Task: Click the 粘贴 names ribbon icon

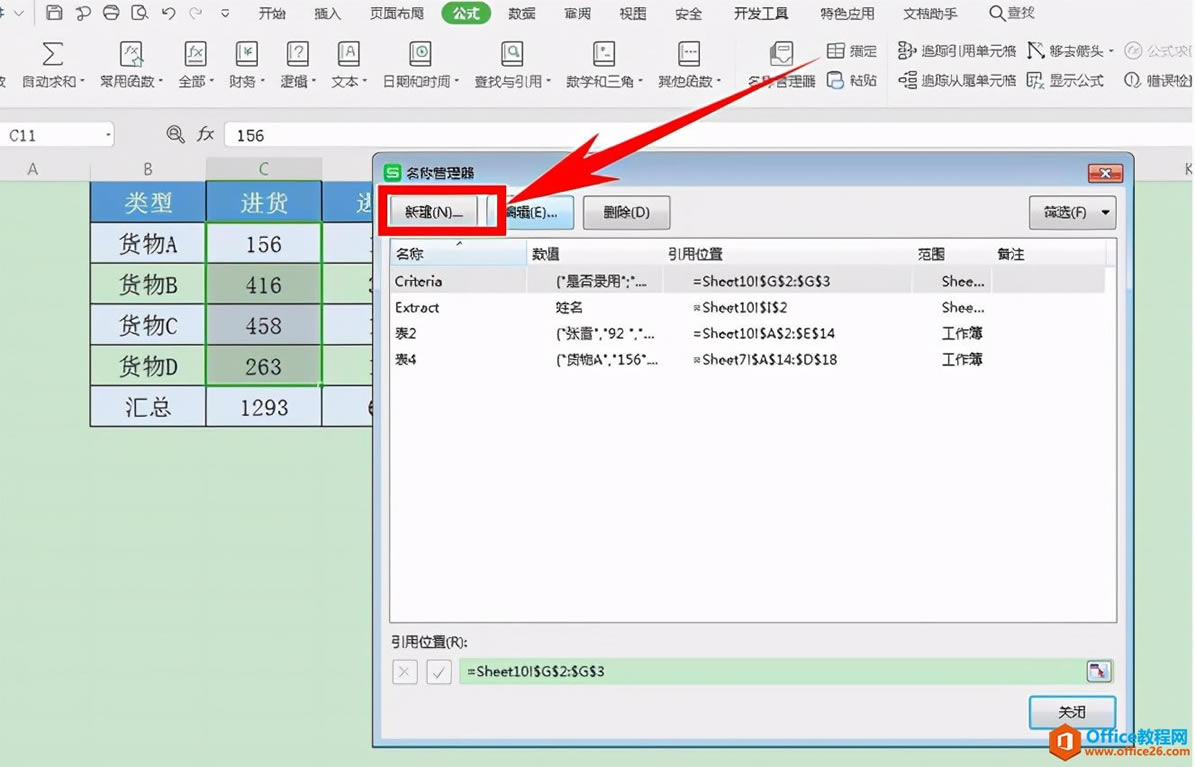Action: [835, 80]
